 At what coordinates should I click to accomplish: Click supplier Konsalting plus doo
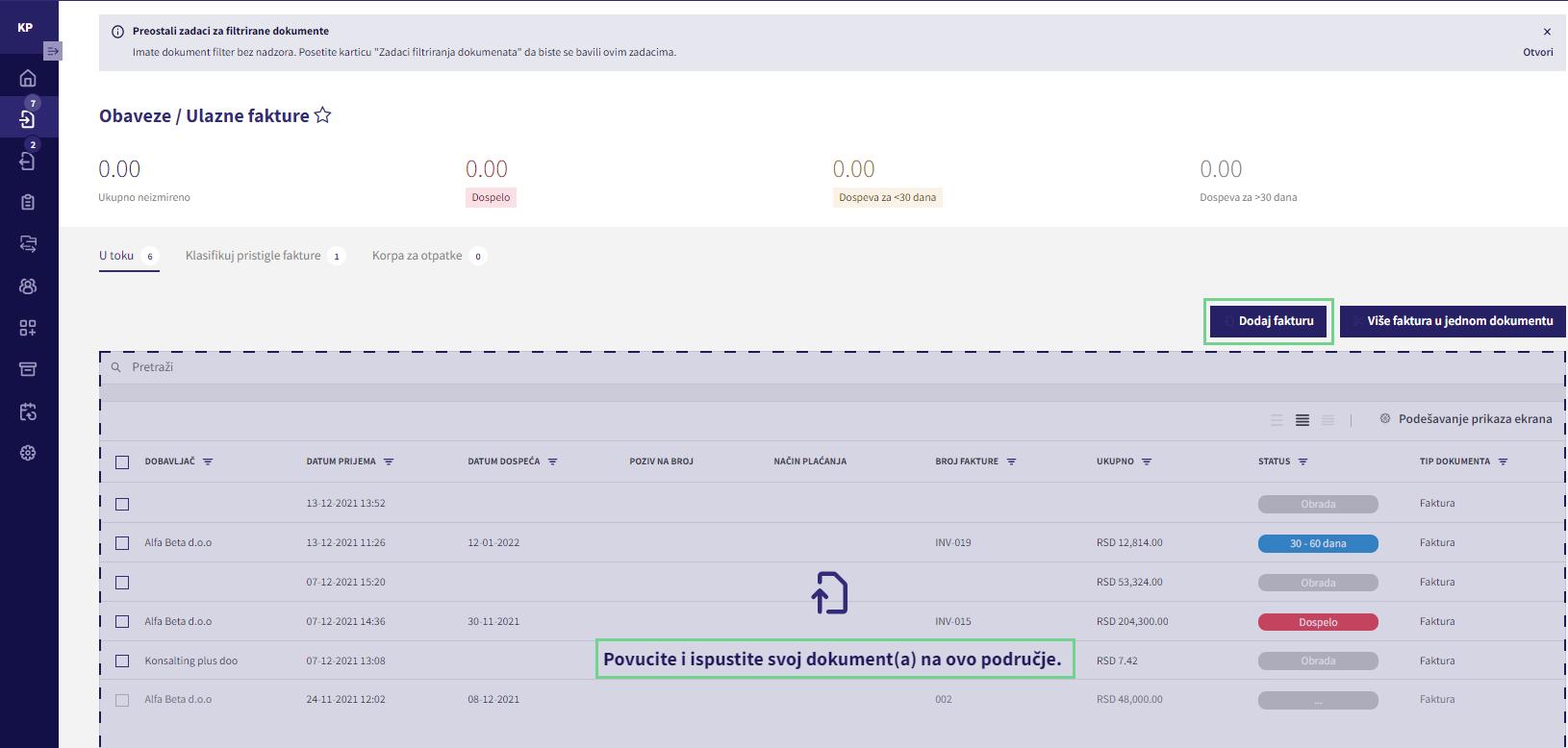click(x=190, y=661)
